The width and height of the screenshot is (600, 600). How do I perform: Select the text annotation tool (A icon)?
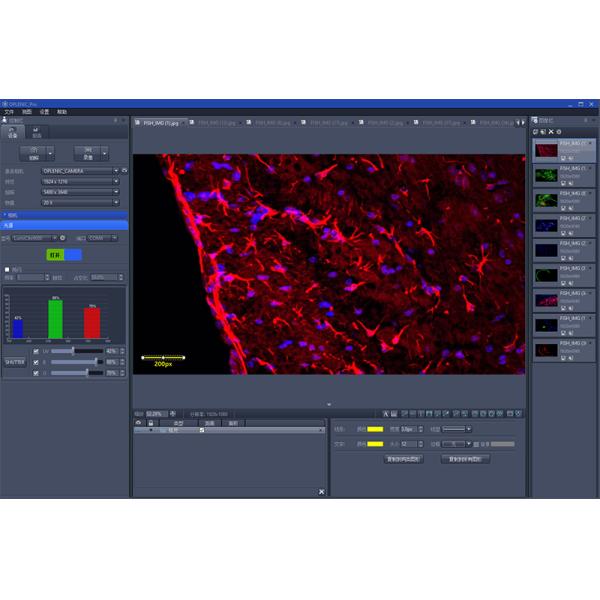click(x=386, y=414)
